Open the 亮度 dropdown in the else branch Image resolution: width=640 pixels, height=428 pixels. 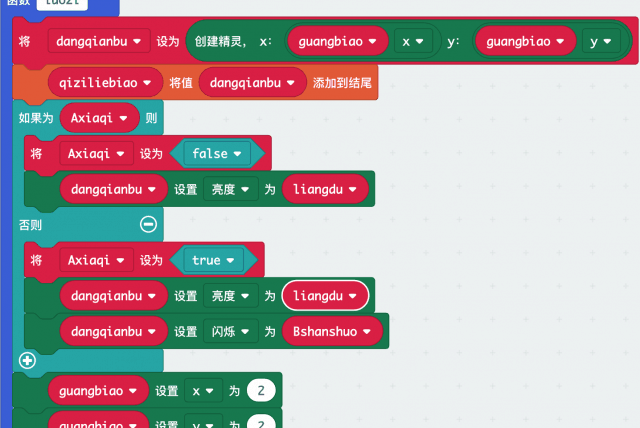click(x=226, y=296)
